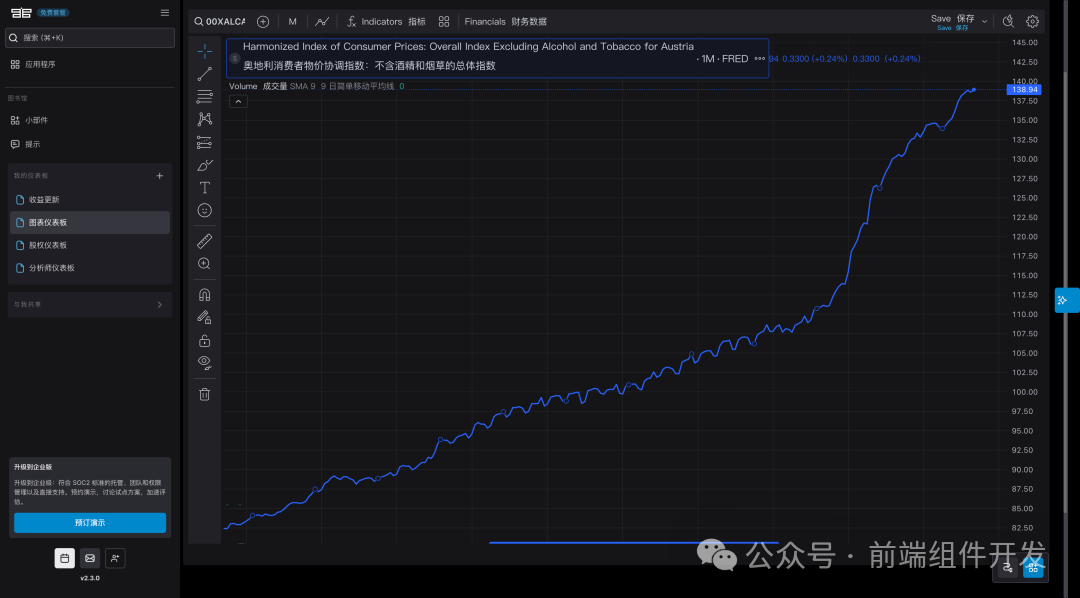Expand the Save dropdown arrow
This screenshot has height=598, width=1080.
click(984, 21)
